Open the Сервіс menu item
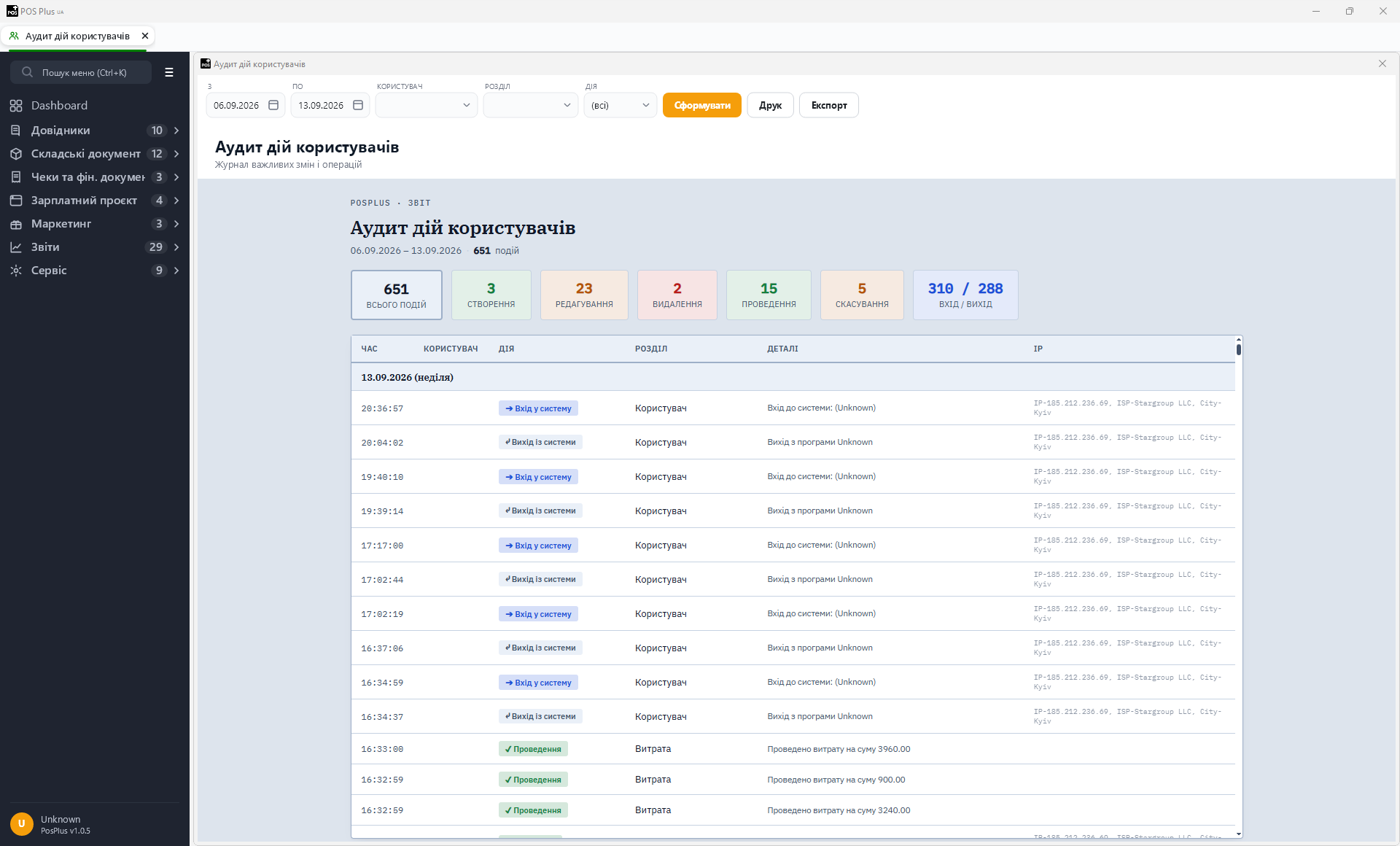This screenshot has width=1400, height=846. (95, 271)
